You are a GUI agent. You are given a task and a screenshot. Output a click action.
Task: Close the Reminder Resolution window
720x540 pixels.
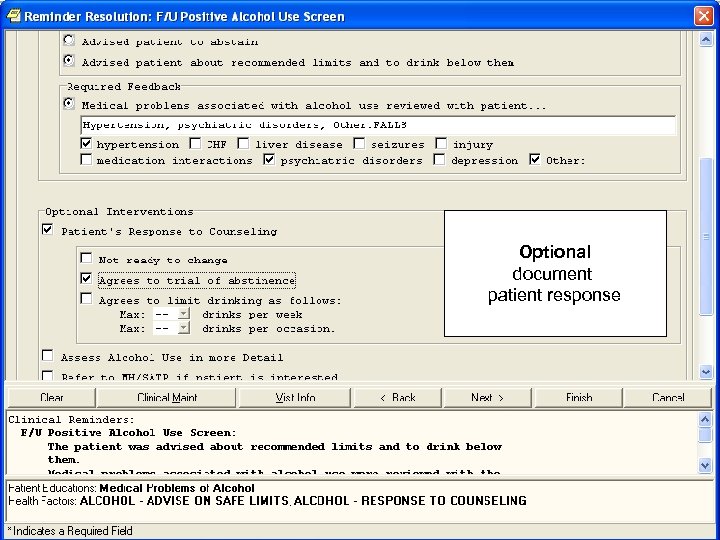(703, 16)
